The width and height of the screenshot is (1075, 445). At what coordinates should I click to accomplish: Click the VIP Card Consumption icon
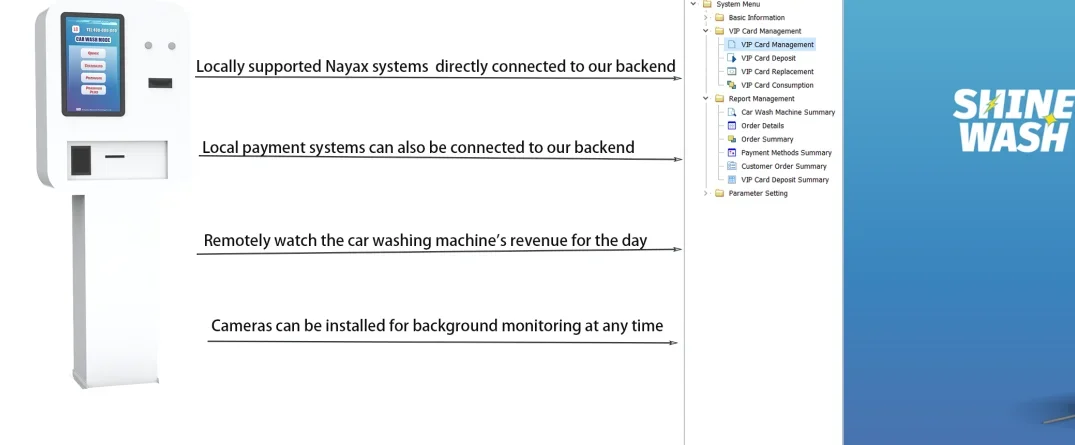pyautogui.click(x=732, y=85)
